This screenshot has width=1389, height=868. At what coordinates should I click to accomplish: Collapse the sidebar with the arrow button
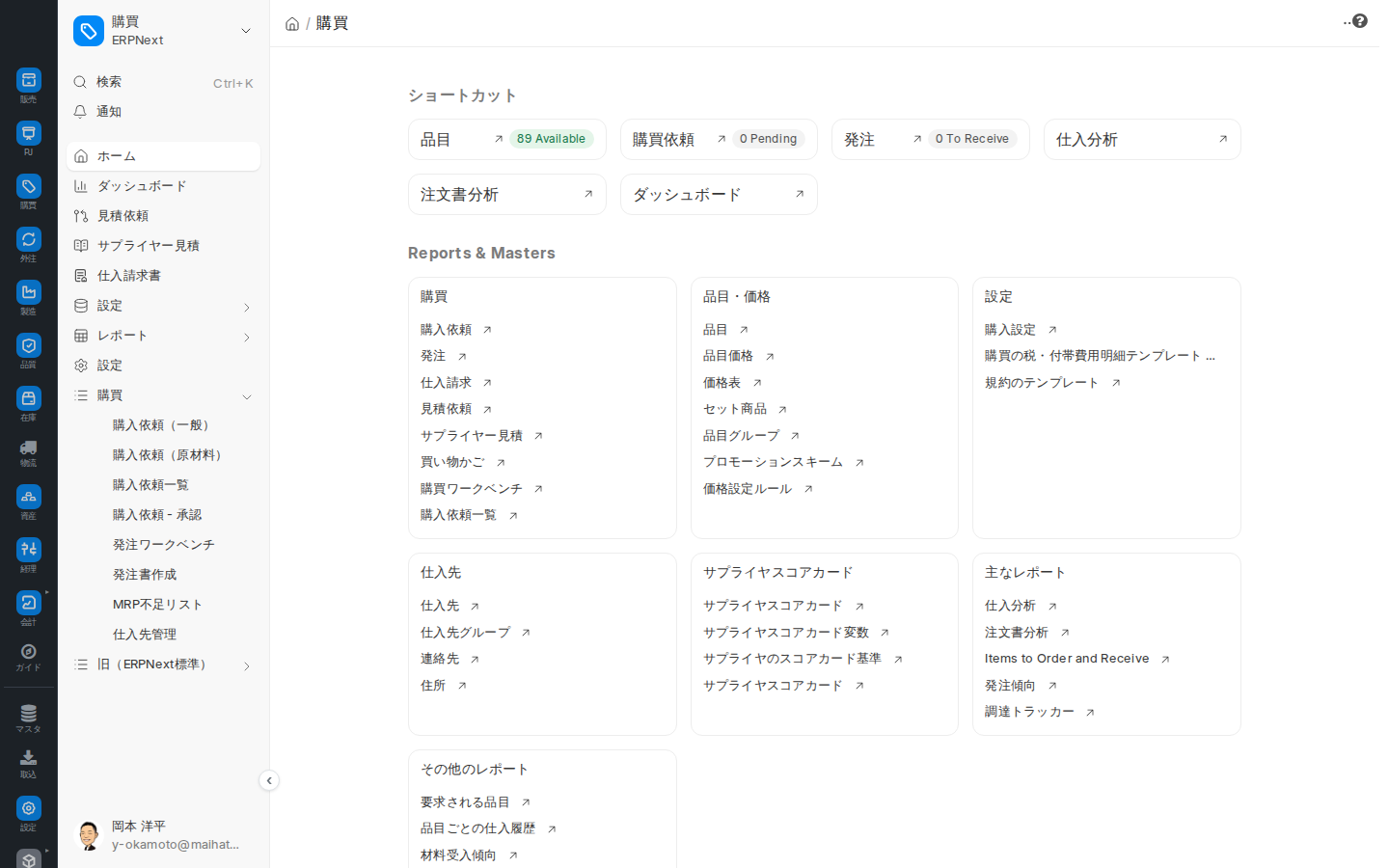[x=269, y=780]
